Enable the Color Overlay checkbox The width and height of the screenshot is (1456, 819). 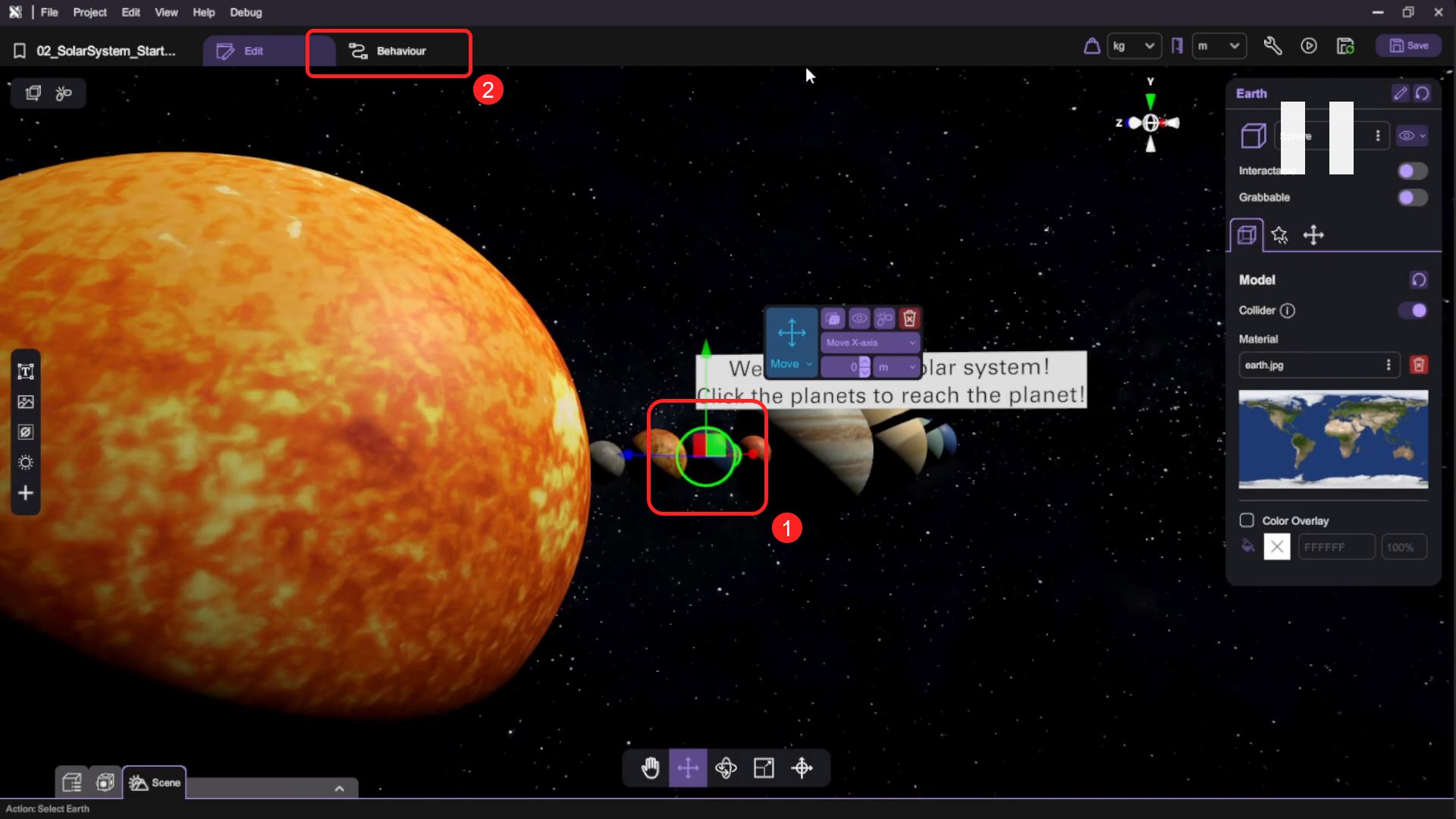1247,520
